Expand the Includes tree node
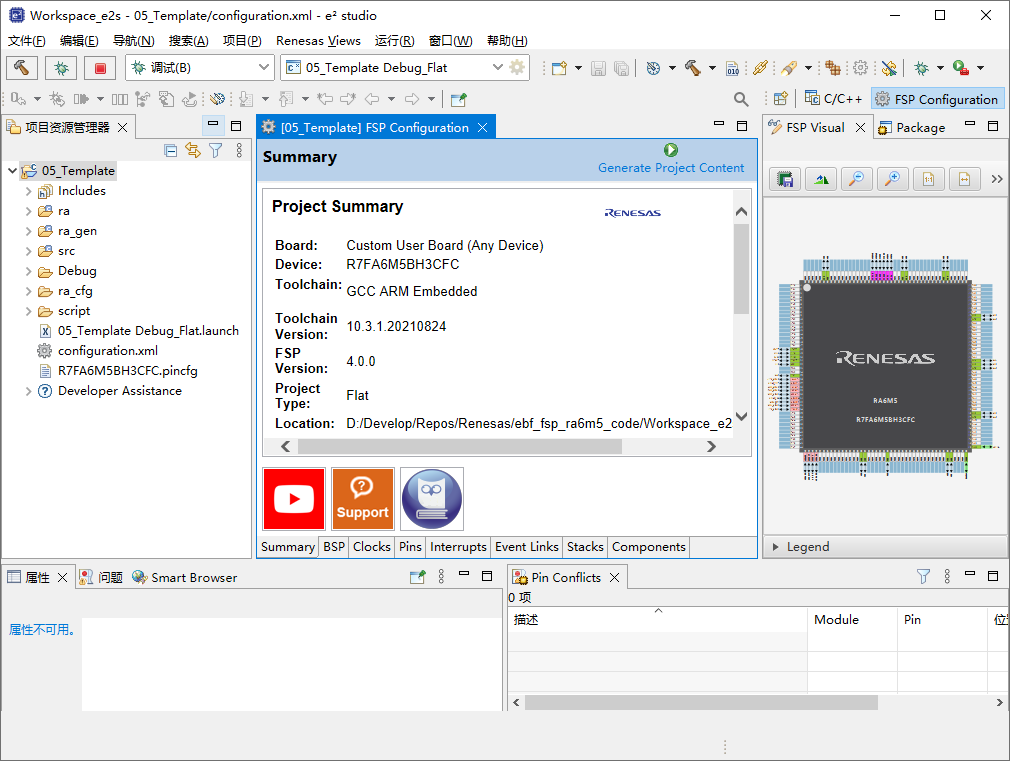The height and width of the screenshot is (761, 1010). pyautogui.click(x=28, y=191)
